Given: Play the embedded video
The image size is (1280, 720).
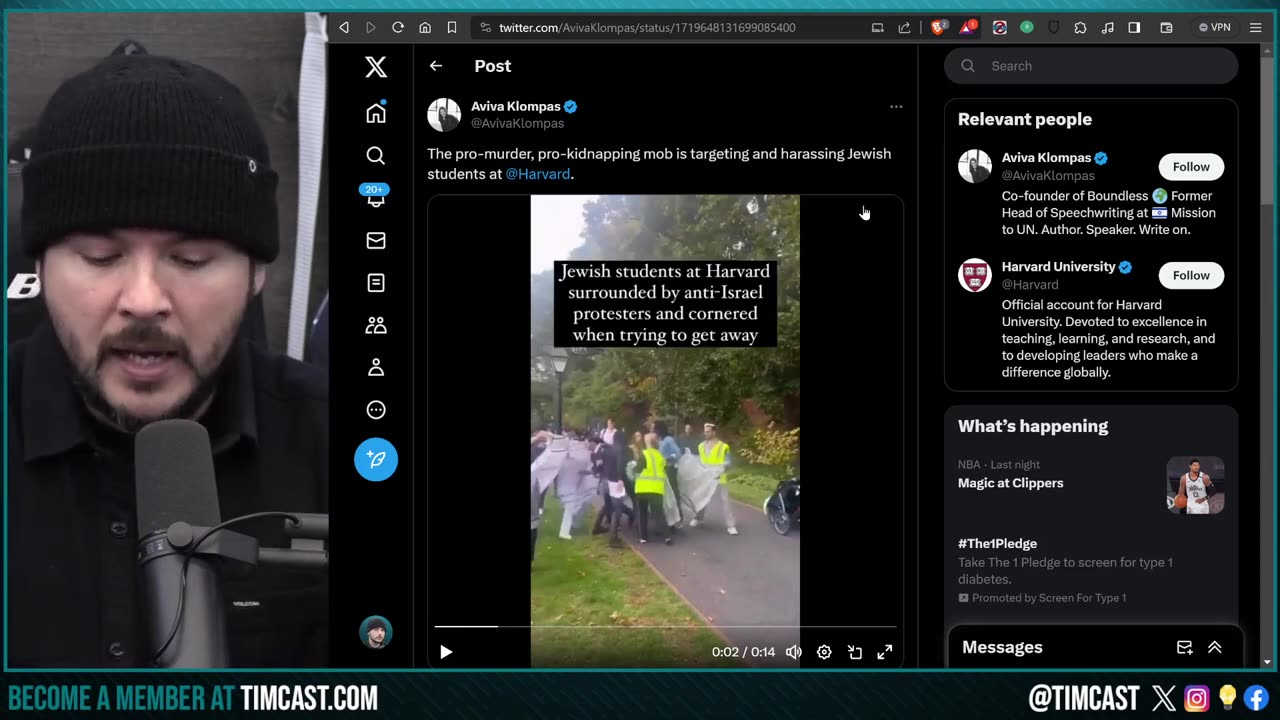Looking at the screenshot, I should point(446,652).
